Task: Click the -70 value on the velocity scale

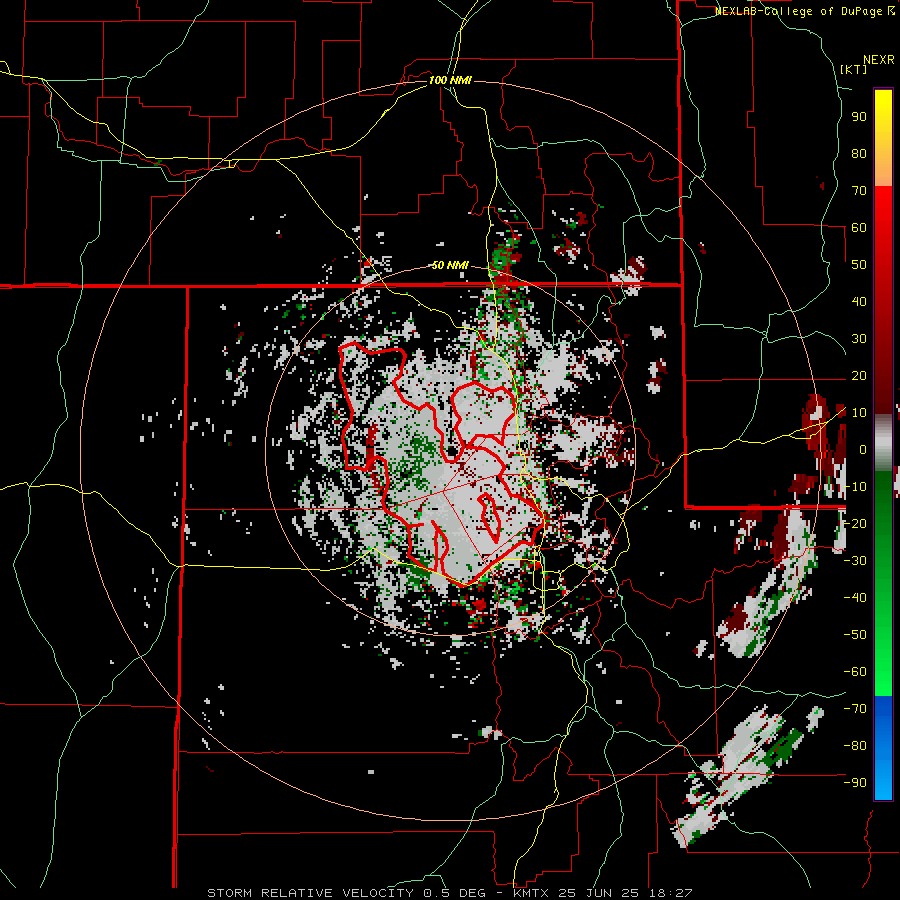Action: click(x=855, y=708)
